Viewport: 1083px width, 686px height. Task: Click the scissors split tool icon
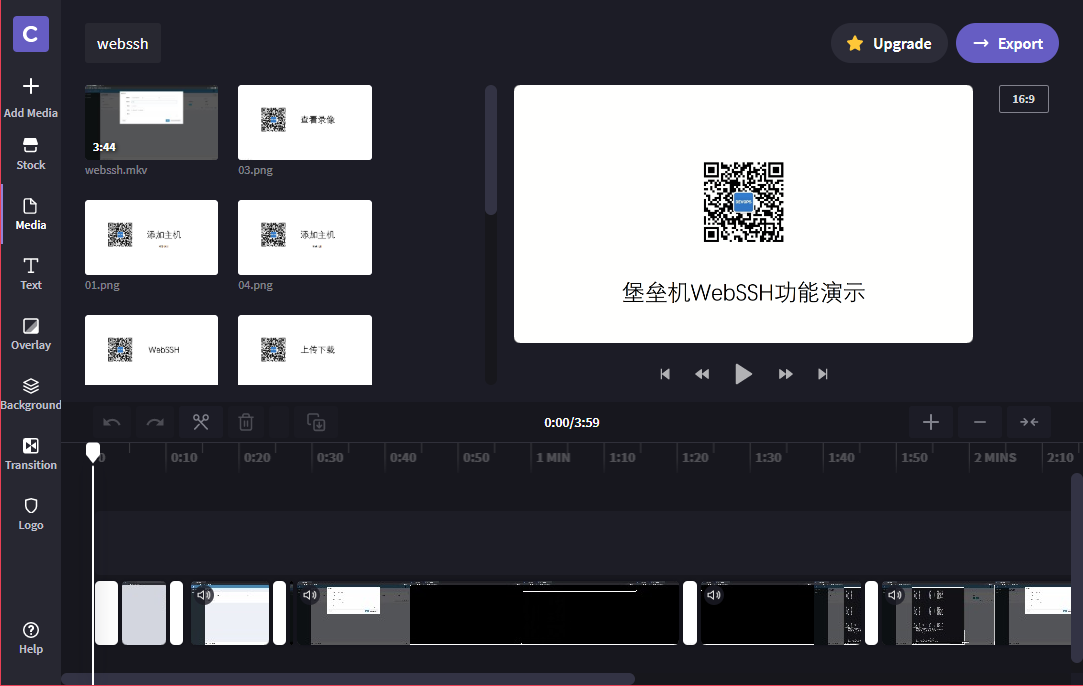click(201, 422)
